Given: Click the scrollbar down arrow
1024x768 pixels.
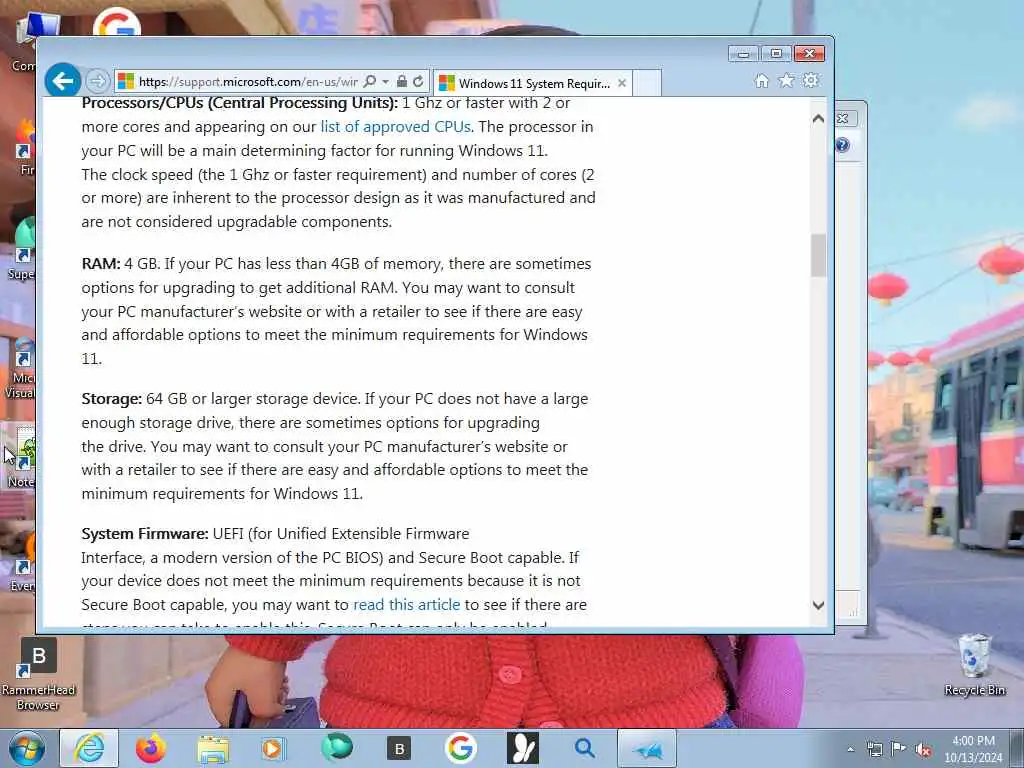Looking at the screenshot, I should 818,605.
